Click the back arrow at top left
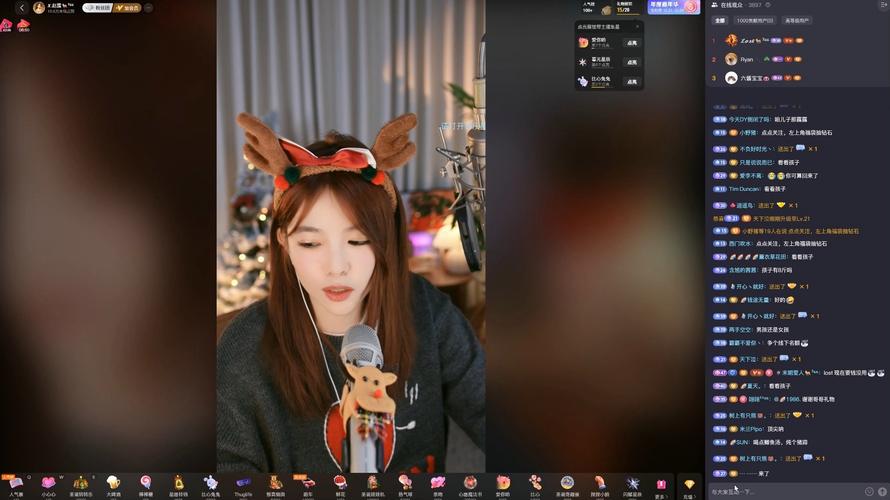 [x=21, y=8]
